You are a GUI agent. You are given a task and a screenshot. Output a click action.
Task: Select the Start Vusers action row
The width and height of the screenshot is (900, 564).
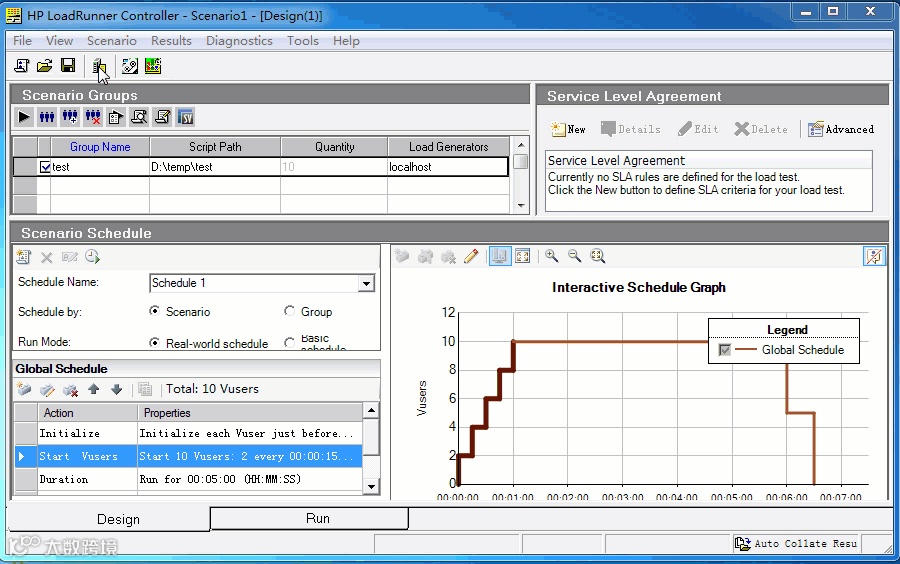tap(188, 456)
